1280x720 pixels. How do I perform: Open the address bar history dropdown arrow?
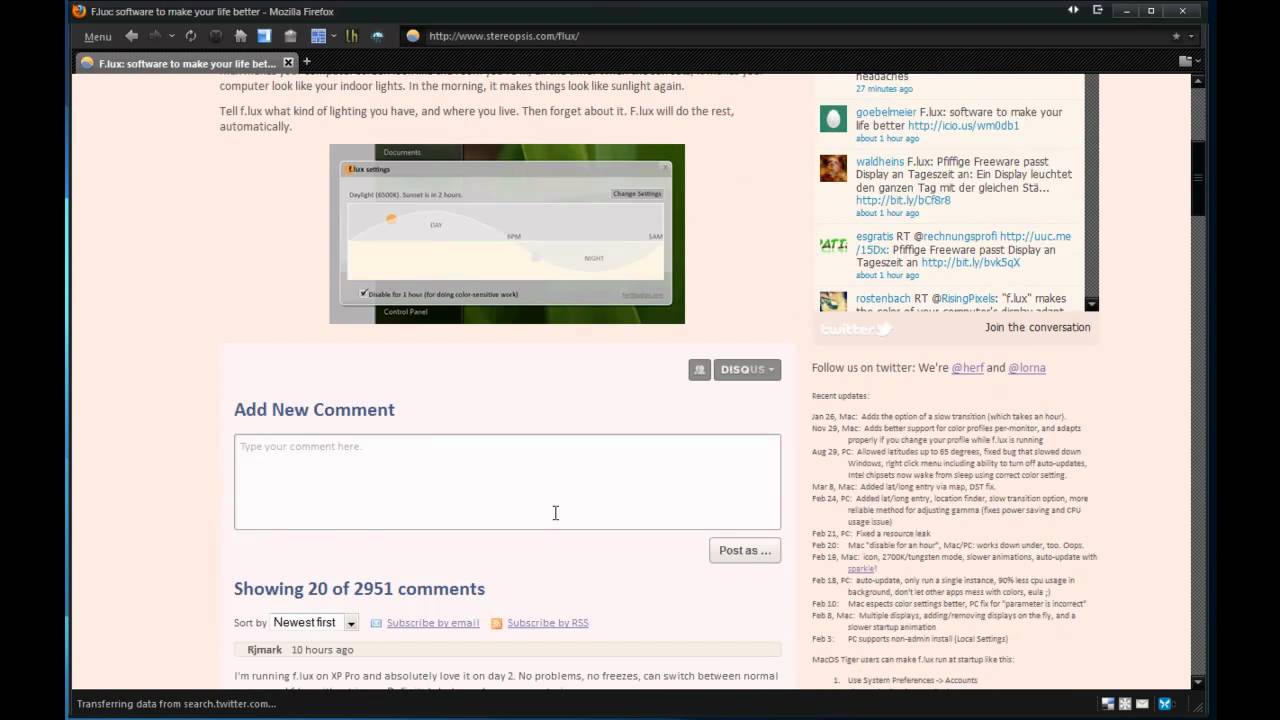pyautogui.click(x=1190, y=36)
